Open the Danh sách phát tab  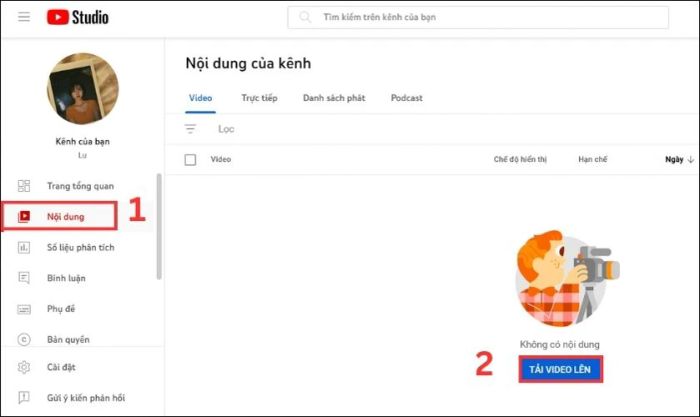pyautogui.click(x=334, y=98)
